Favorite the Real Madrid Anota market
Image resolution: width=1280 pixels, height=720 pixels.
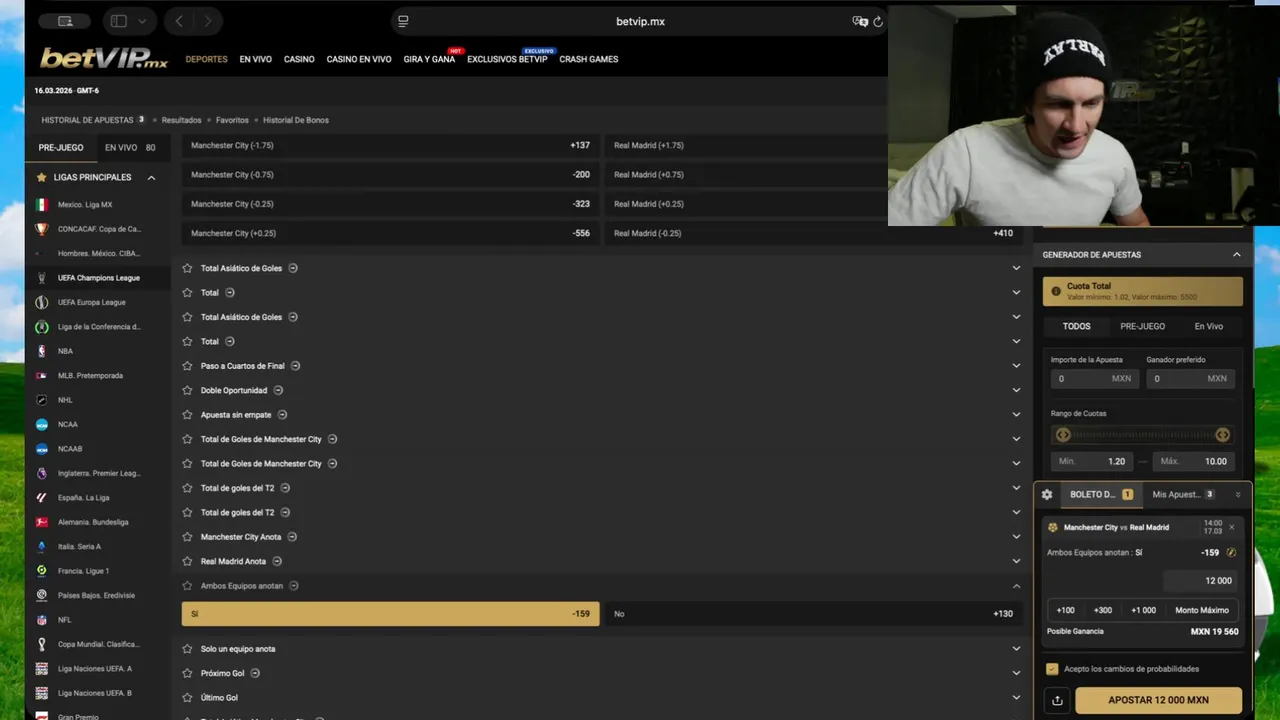(188, 561)
